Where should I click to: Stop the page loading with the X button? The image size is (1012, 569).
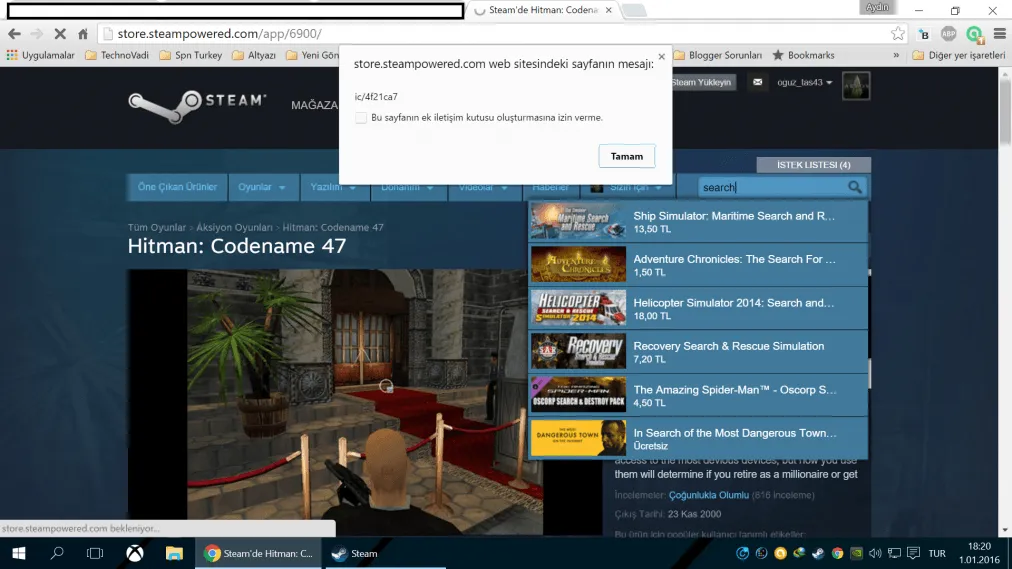point(60,34)
